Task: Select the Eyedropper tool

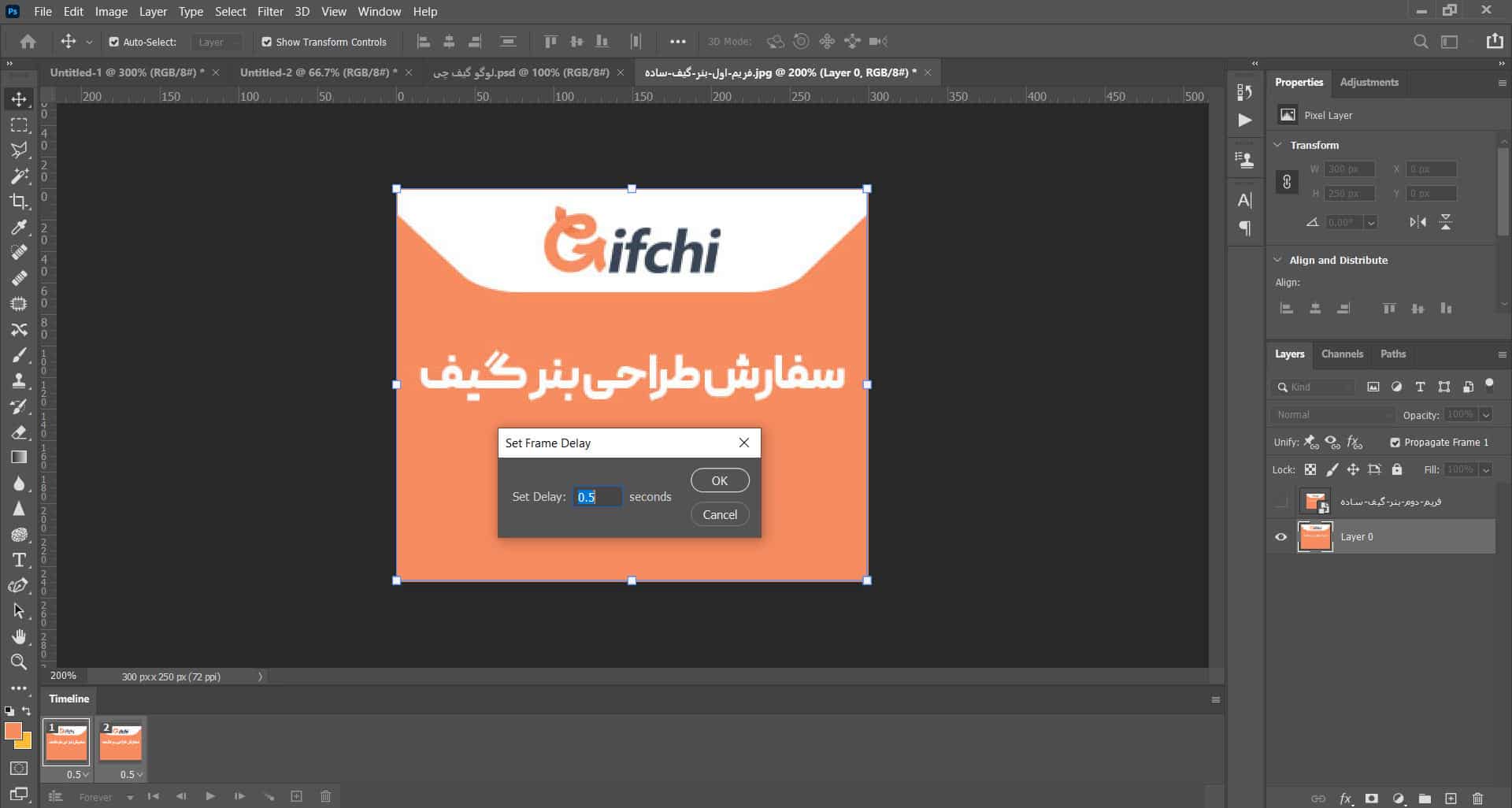Action: [x=19, y=227]
